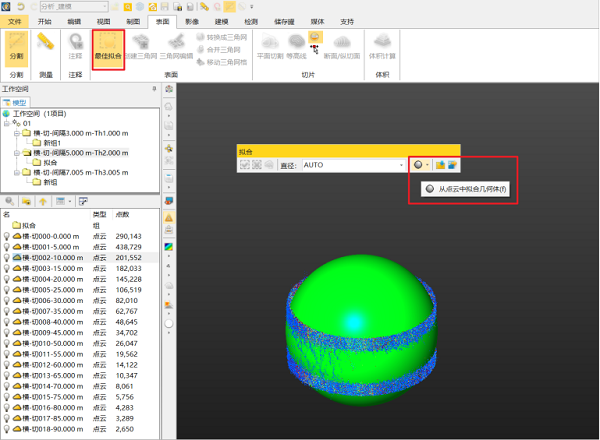Switch to the 编辑 ribbon tab
The width and height of the screenshot is (600, 440).
tap(74, 22)
